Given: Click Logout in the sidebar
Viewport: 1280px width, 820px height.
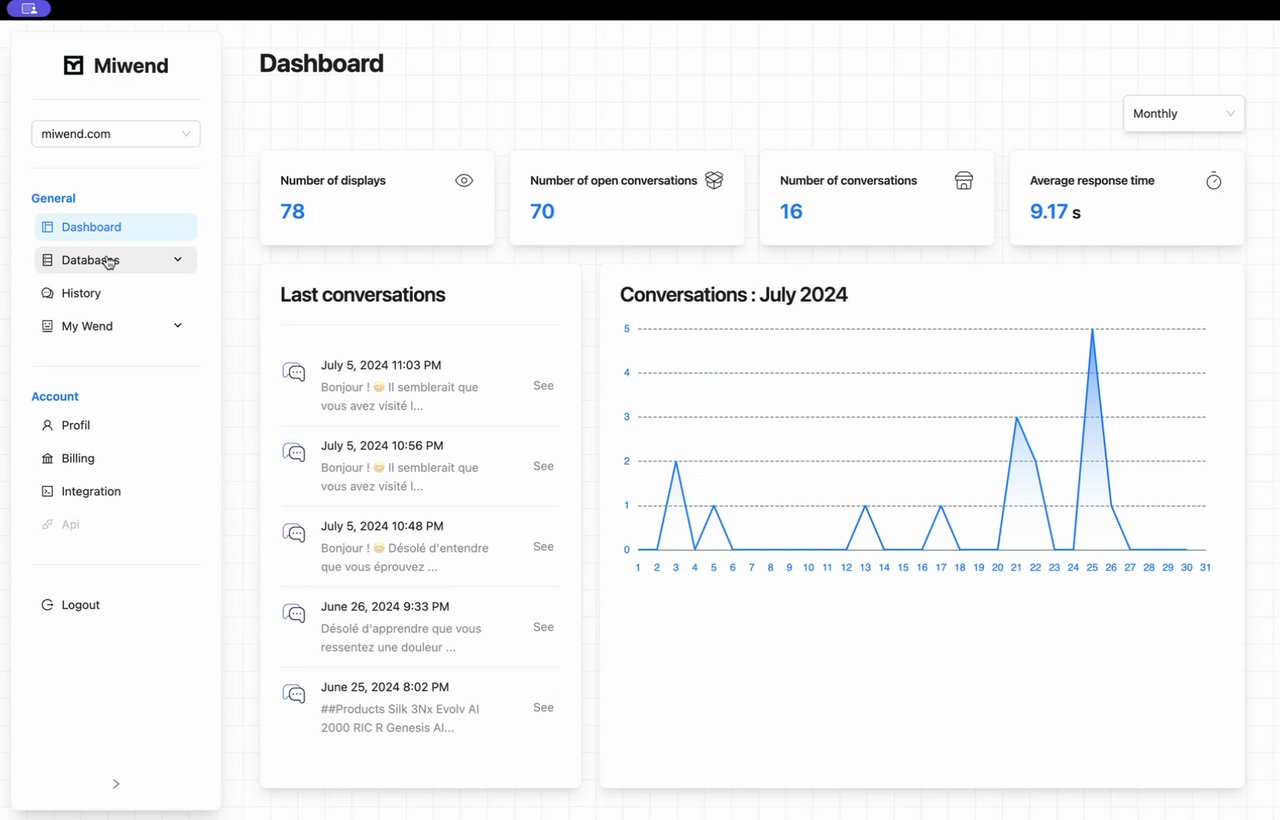Looking at the screenshot, I should pyautogui.click(x=116, y=605).
